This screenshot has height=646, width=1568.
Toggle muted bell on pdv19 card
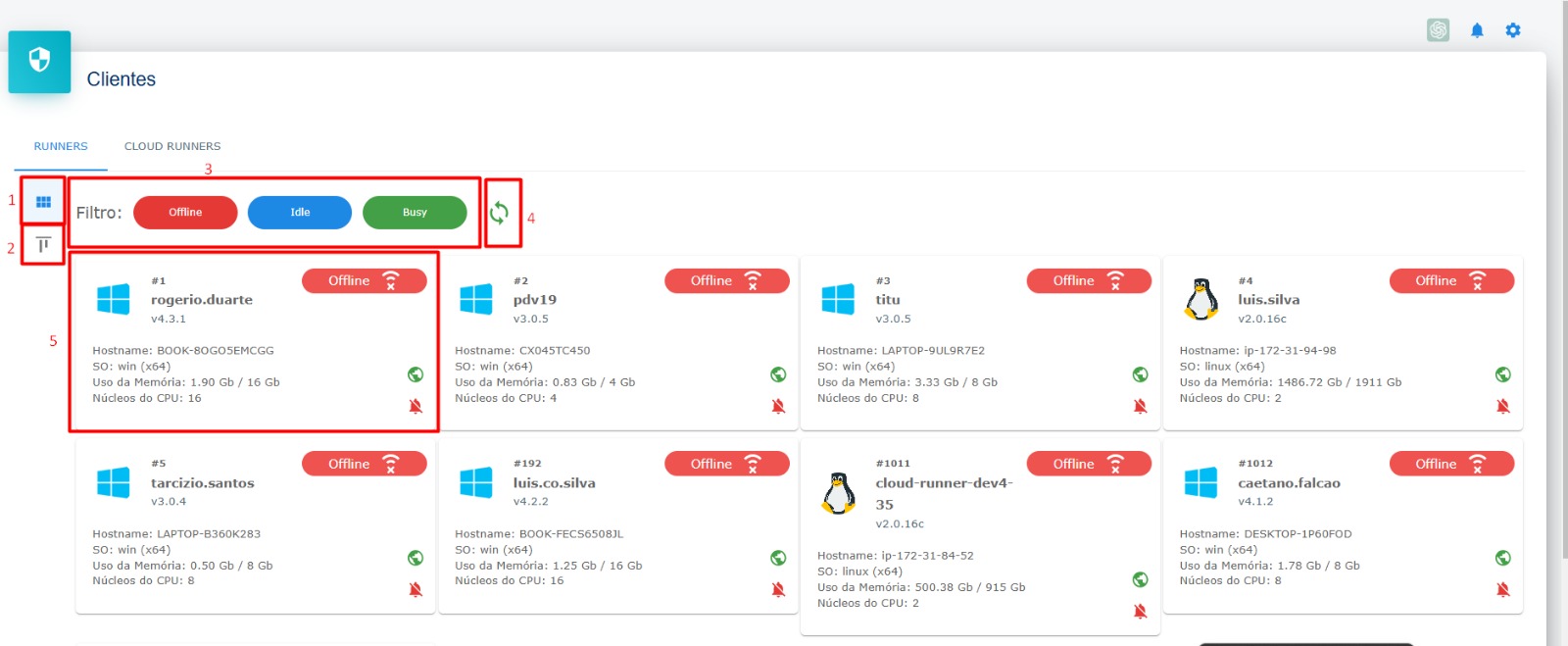click(778, 406)
